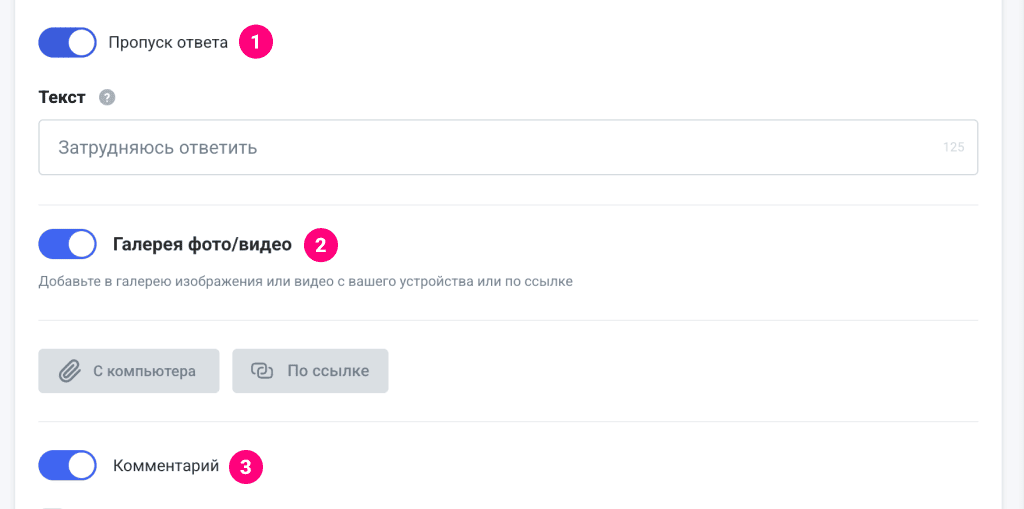
Task: Click the Комментарий label text
Action: point(166,466)
